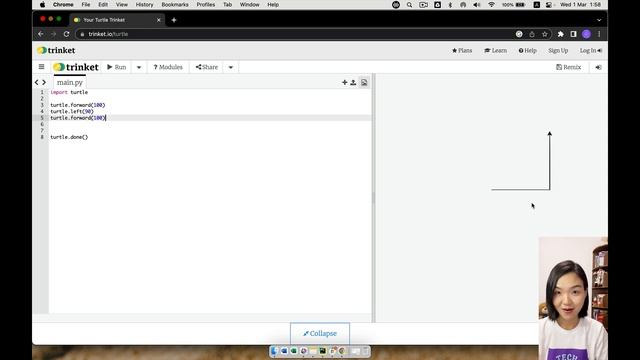Viewport: 640px width, 360px height.
Task: Toggle the browser side panel icon
Action: [573, 34]
